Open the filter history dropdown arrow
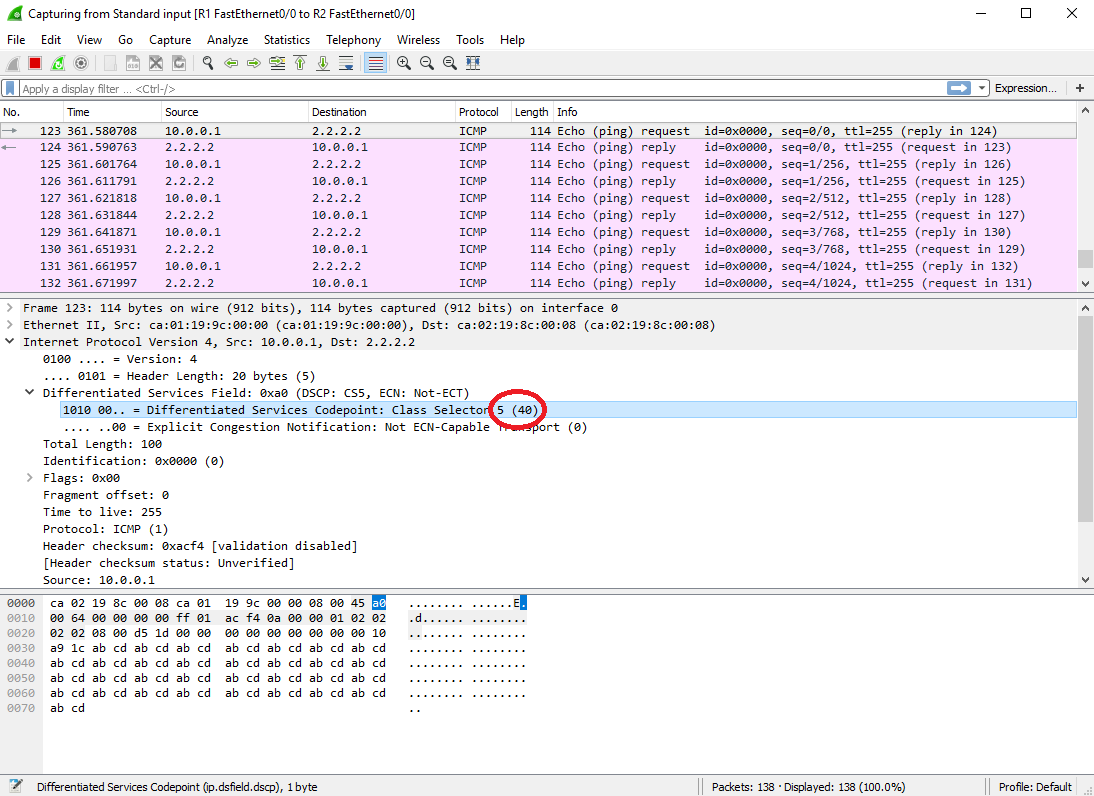Viewport: 1094px width, 796px height. (981, 87)
